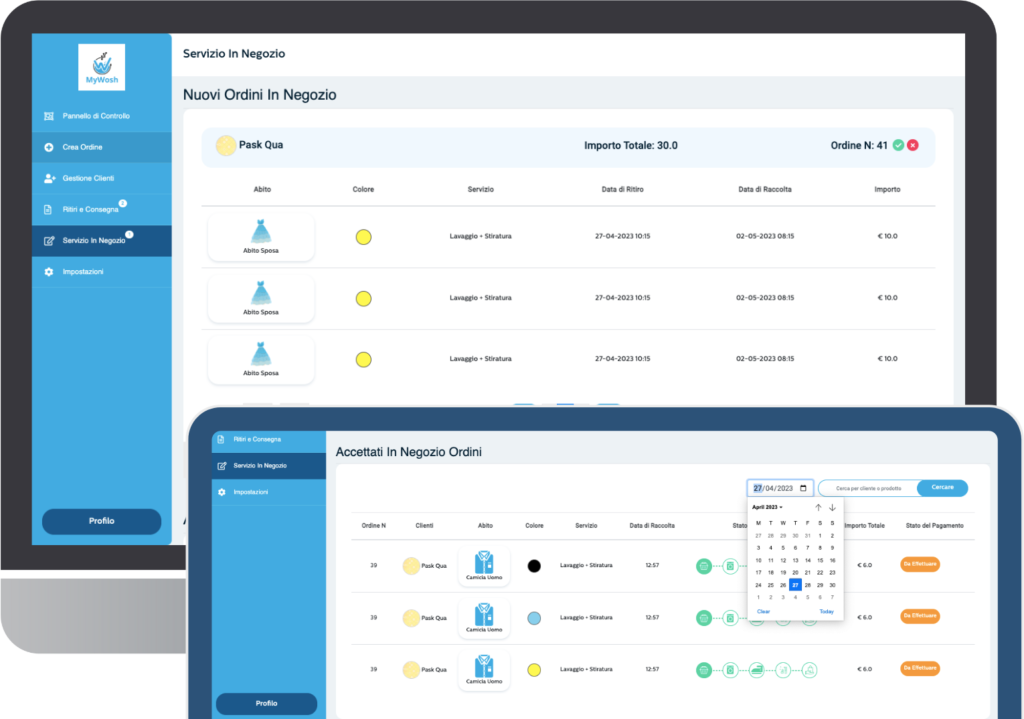Select Servizio In Negozio in desktop sidebar

(101, 241)
